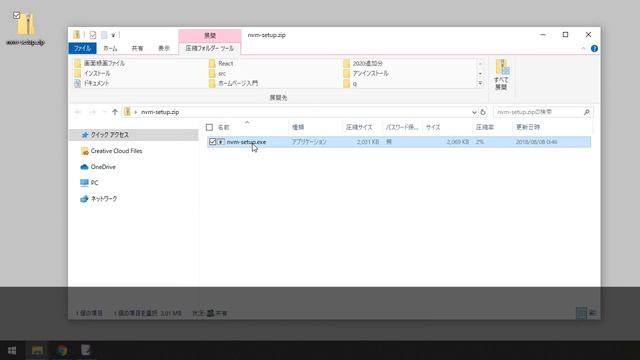Sort by パスワード保護 column header
The image size is (640, 360).
click(402, 127)
